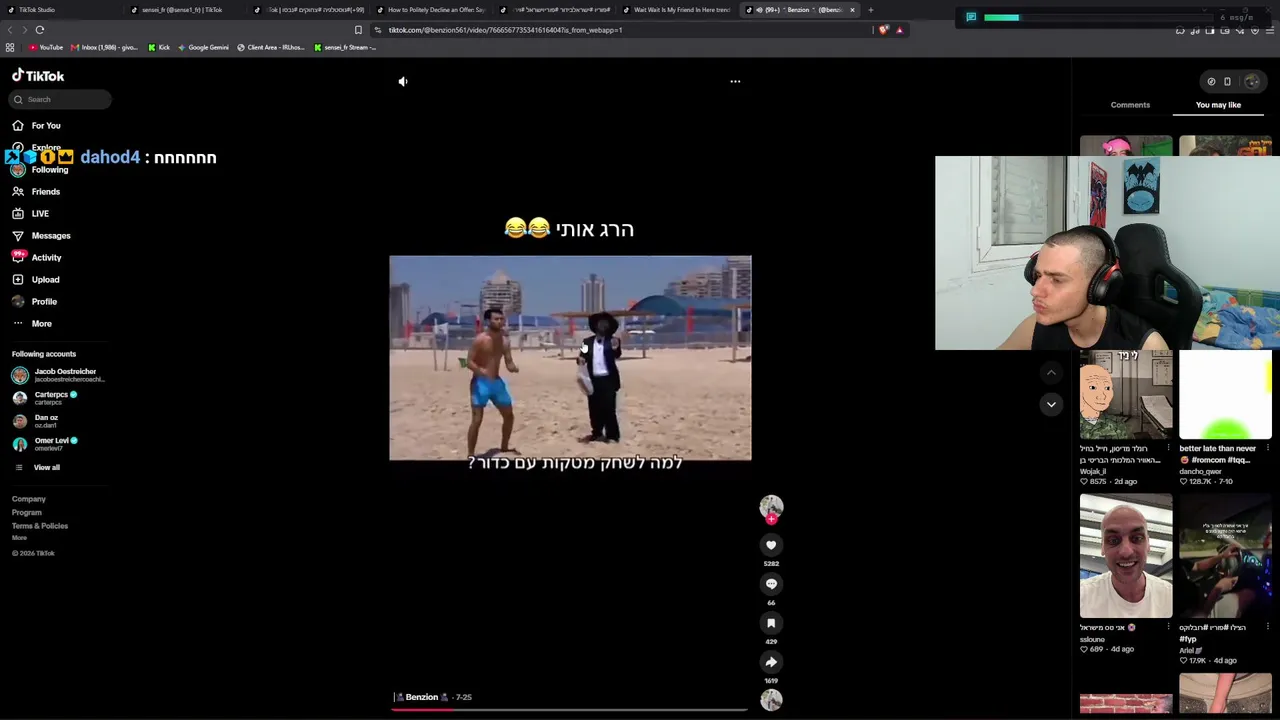Open the Wojak cartoon recommended video
The height and width of the screenshot is (720, 1280).
point(1126,395)
